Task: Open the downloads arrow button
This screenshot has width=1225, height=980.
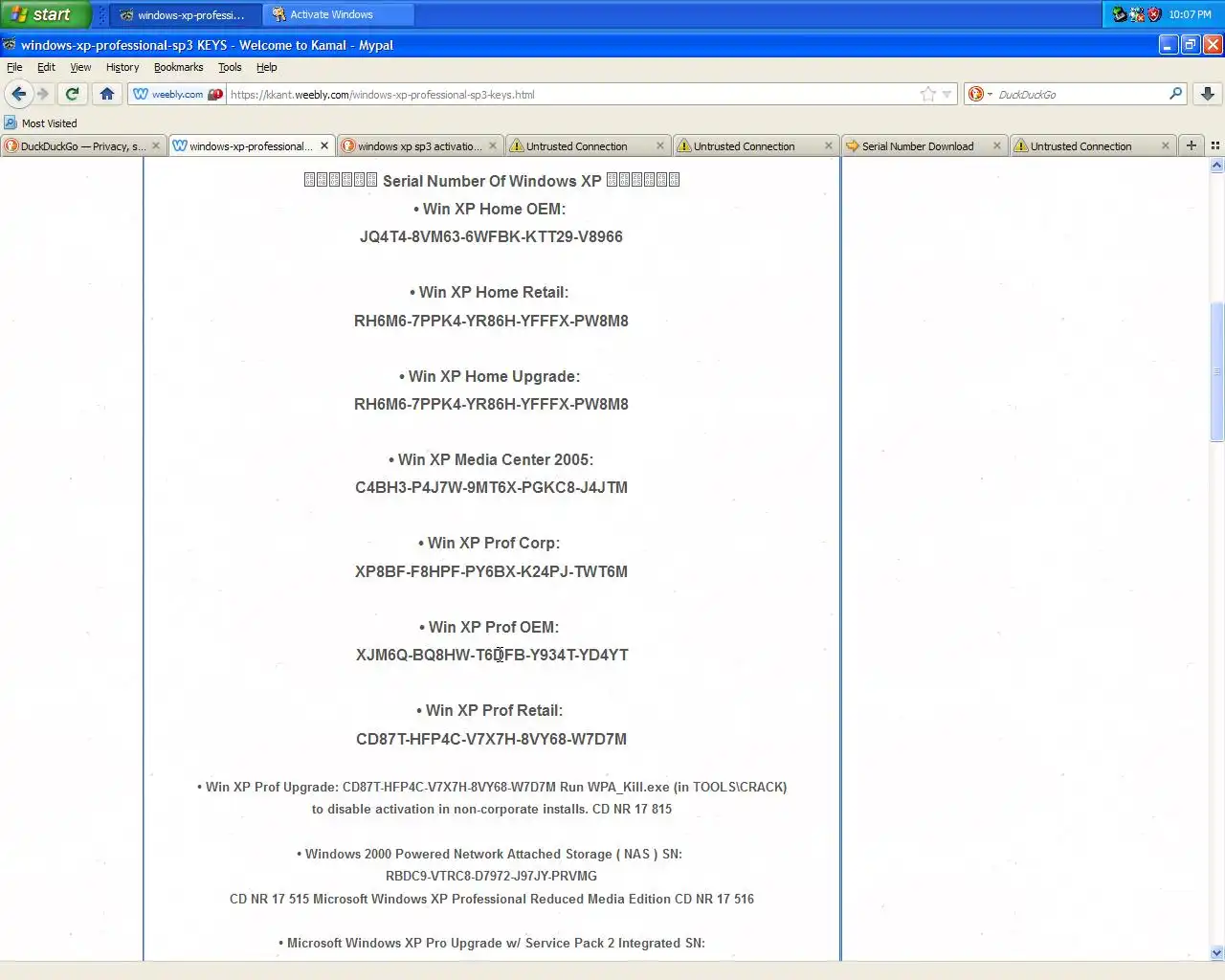Action: [x=1208, y=94]
